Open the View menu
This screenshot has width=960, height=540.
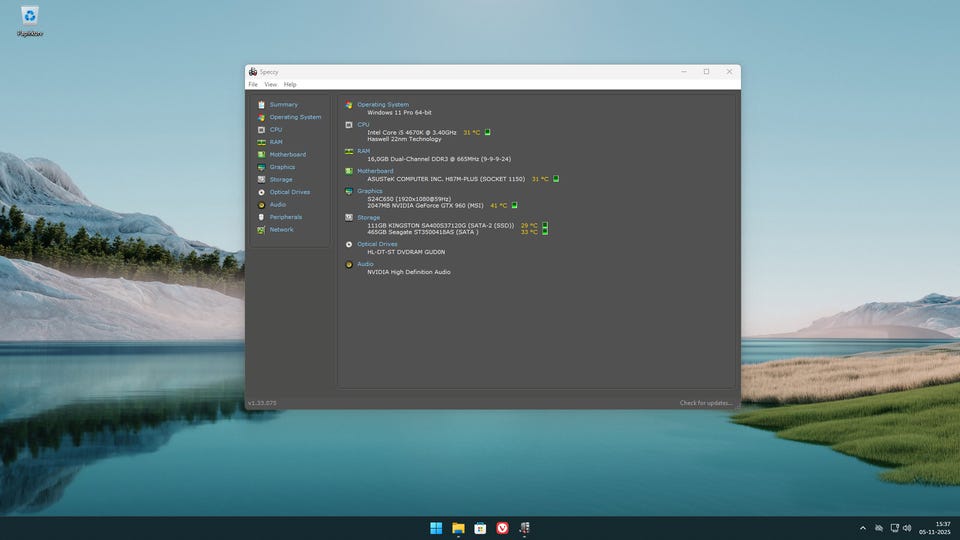(x=271, y=85)
